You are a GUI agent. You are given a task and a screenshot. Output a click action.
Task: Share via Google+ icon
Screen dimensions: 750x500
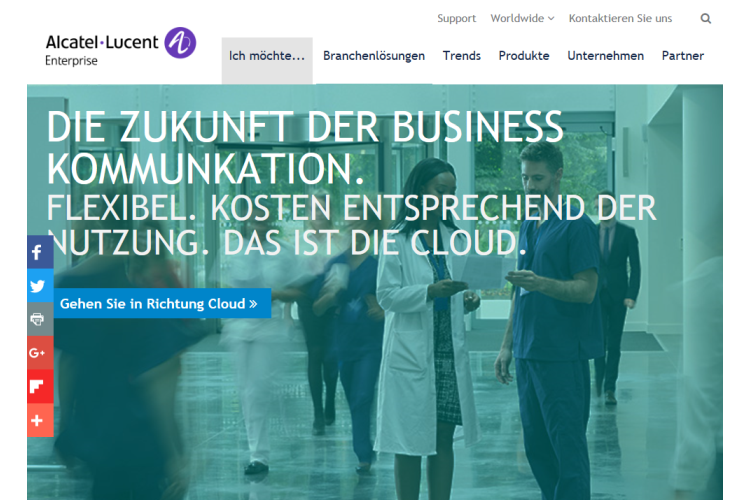[39, 353]
